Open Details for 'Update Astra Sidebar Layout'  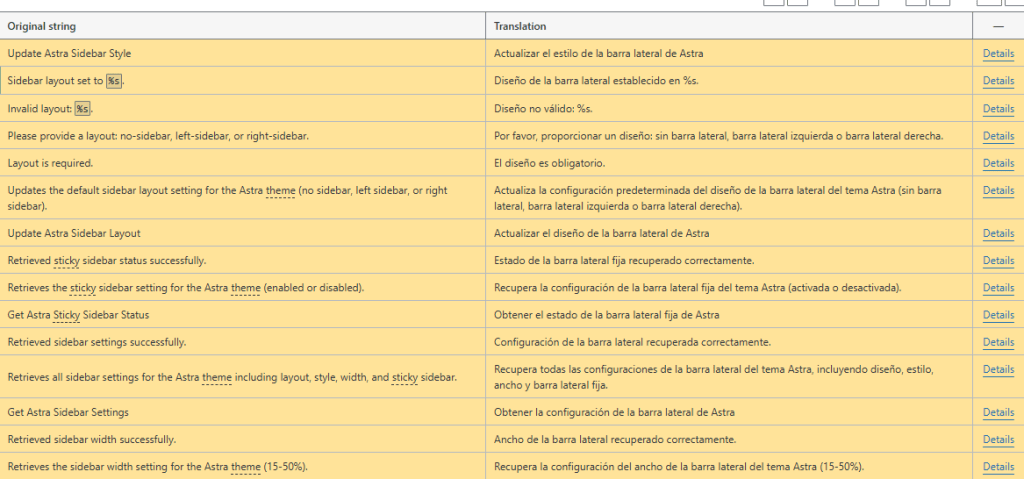pos(997,234)
